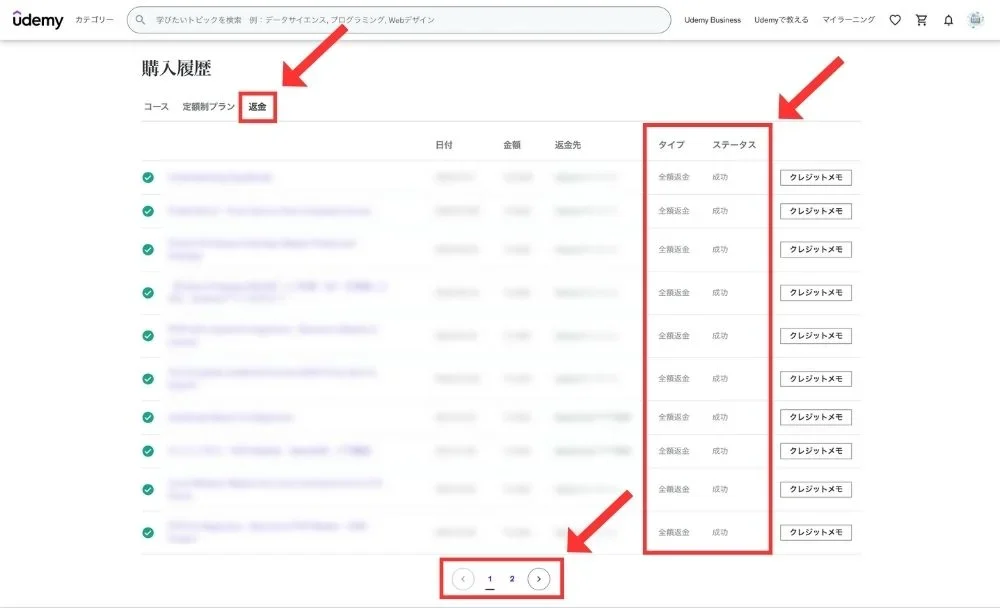Jump to page 2 of the results

[x=512, y=579]
